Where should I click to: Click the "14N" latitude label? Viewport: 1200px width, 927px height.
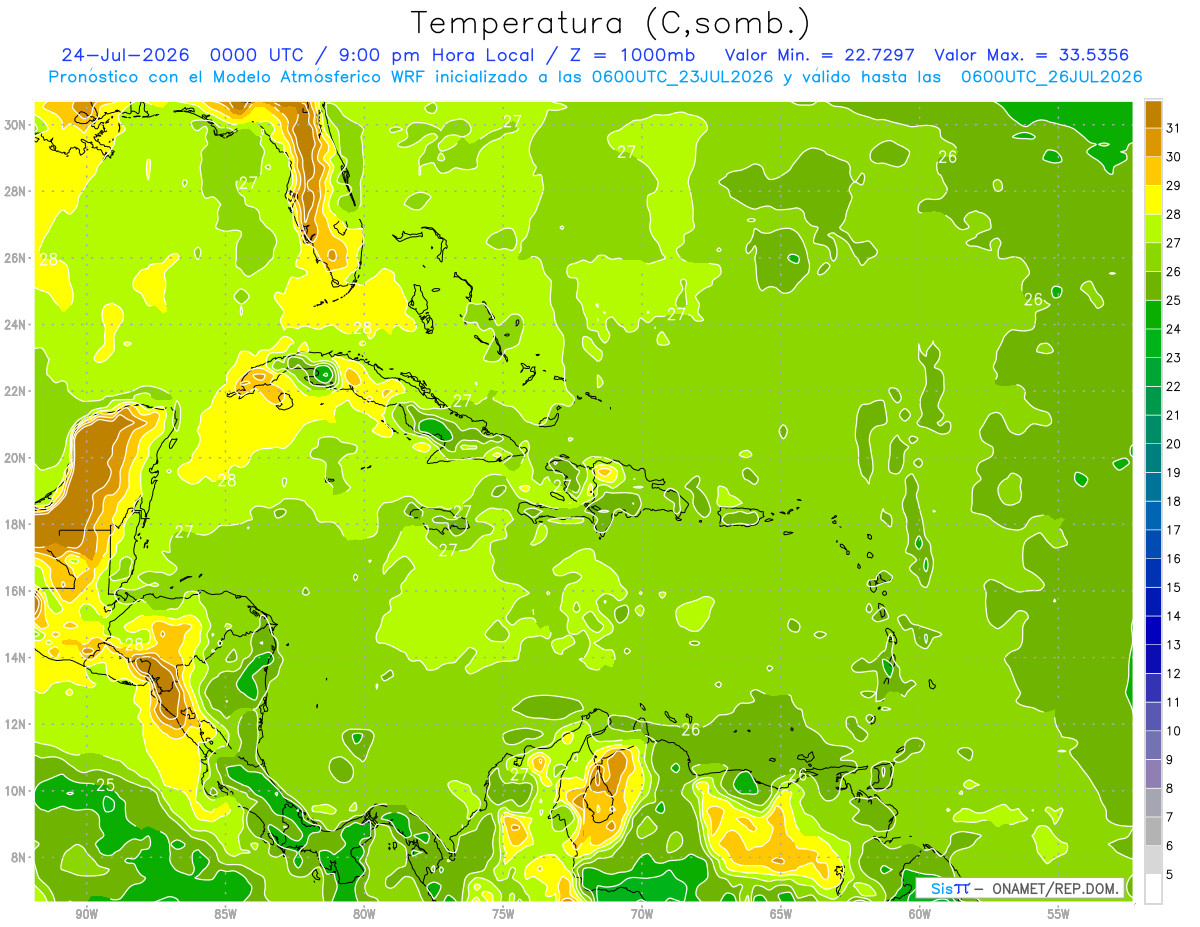coord(15,657)
